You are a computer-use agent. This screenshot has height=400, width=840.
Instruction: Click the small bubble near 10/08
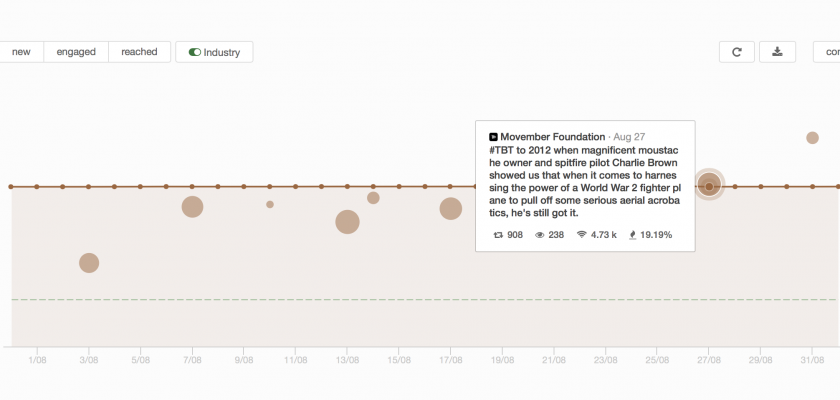270,204
